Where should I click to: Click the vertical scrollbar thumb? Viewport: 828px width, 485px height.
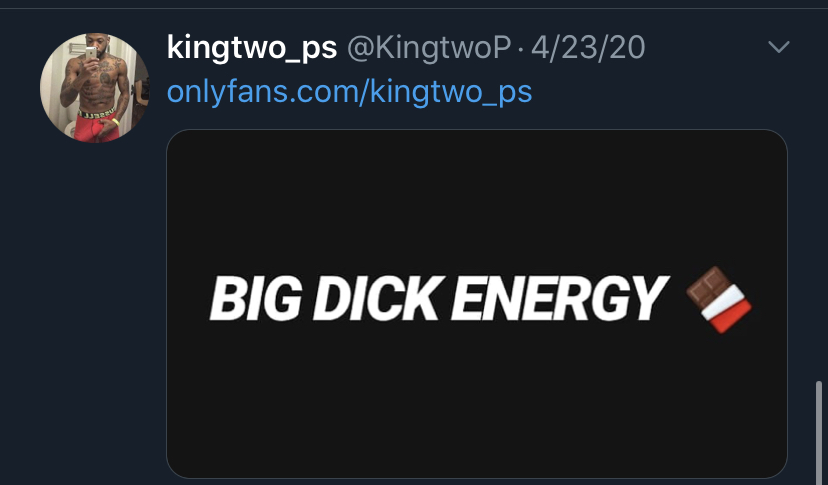818,432
